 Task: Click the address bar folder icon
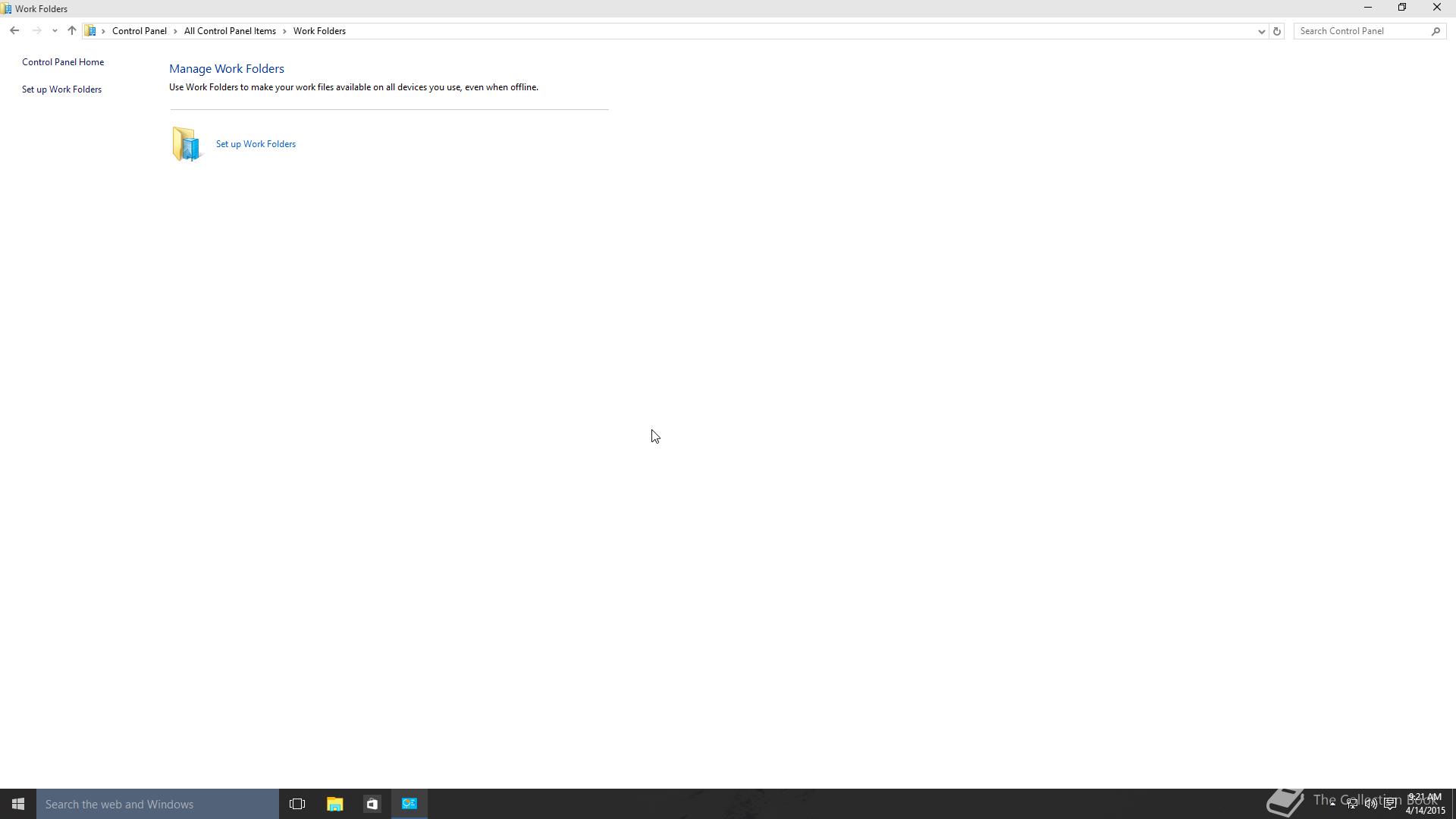point(90,31)
